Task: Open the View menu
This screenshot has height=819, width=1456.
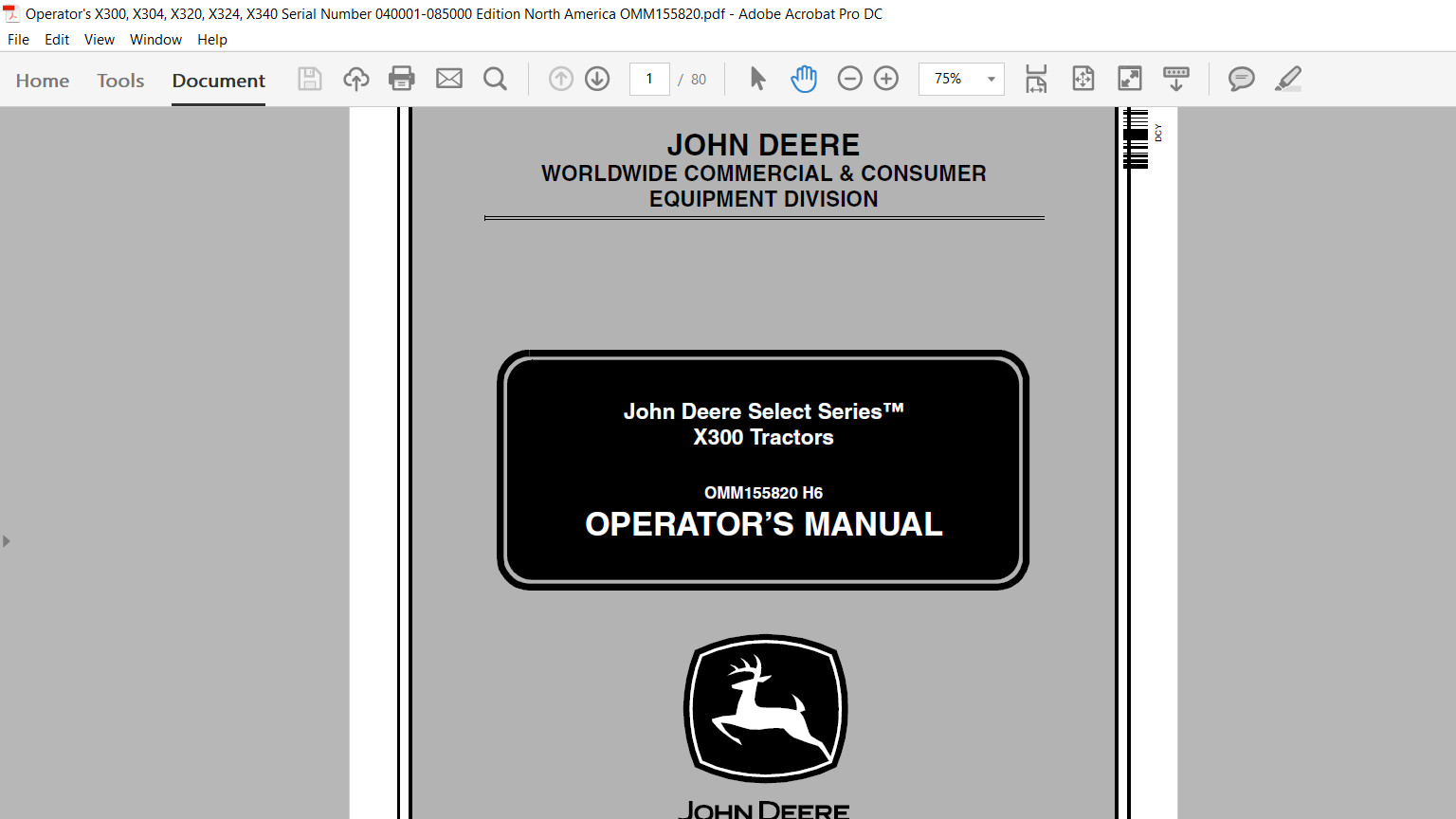Action: point(100,40)
